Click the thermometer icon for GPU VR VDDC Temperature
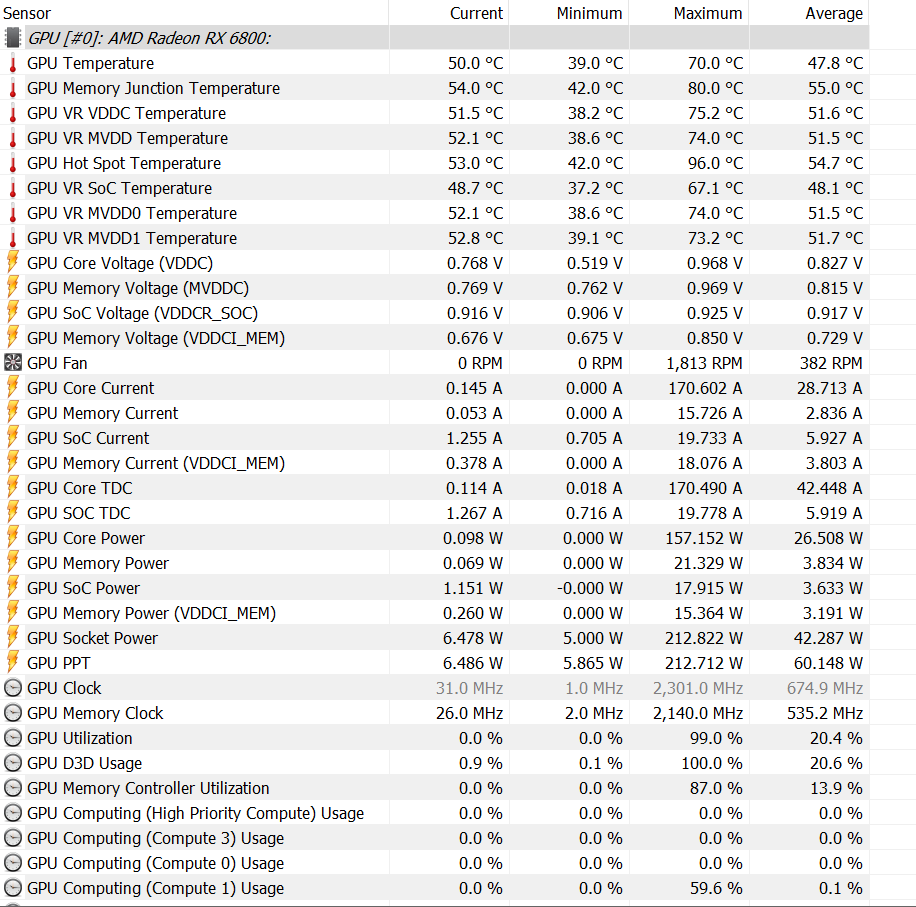Screen dimensions: 916x907 12,113
